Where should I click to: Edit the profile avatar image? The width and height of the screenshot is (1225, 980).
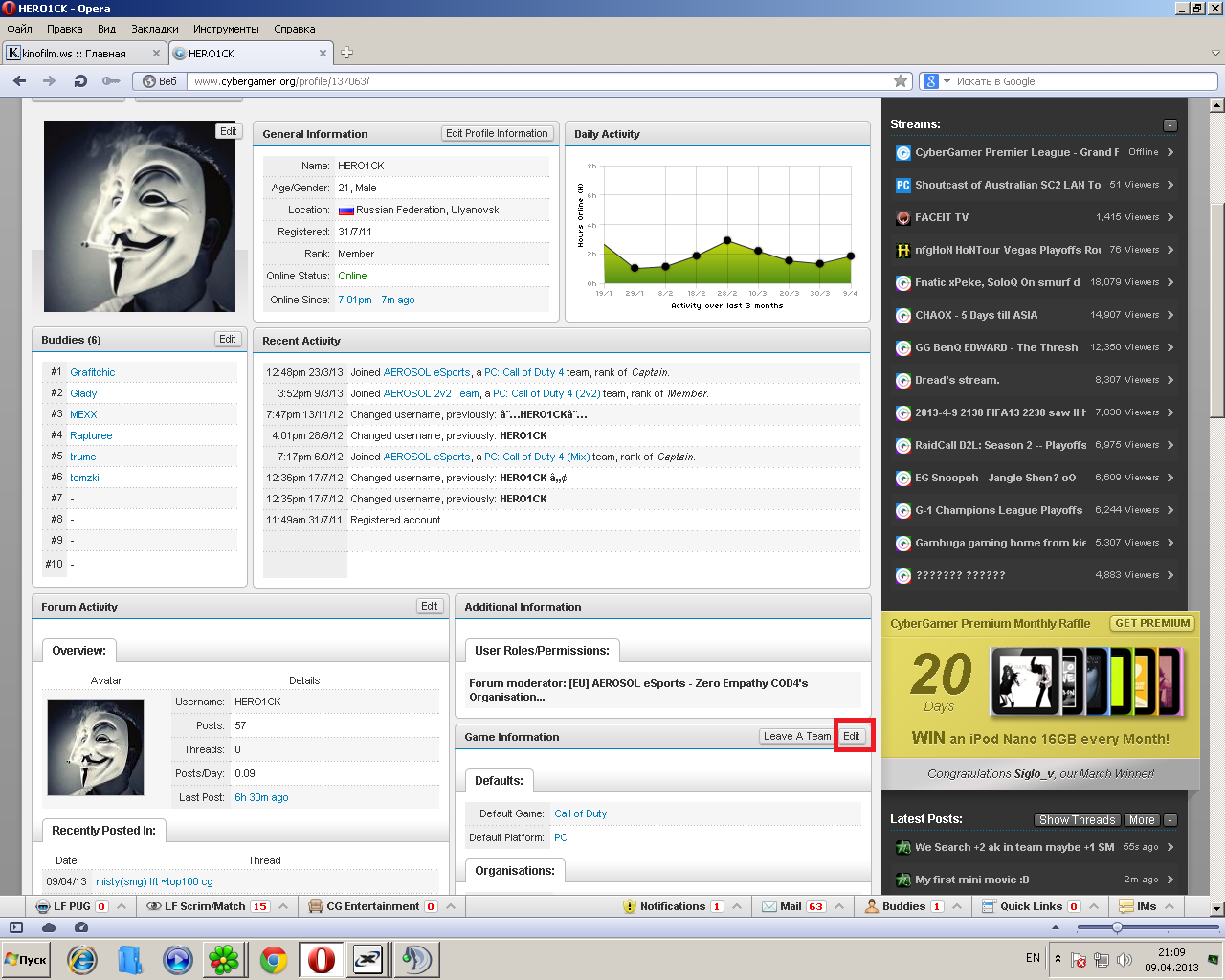click(228, 131)
